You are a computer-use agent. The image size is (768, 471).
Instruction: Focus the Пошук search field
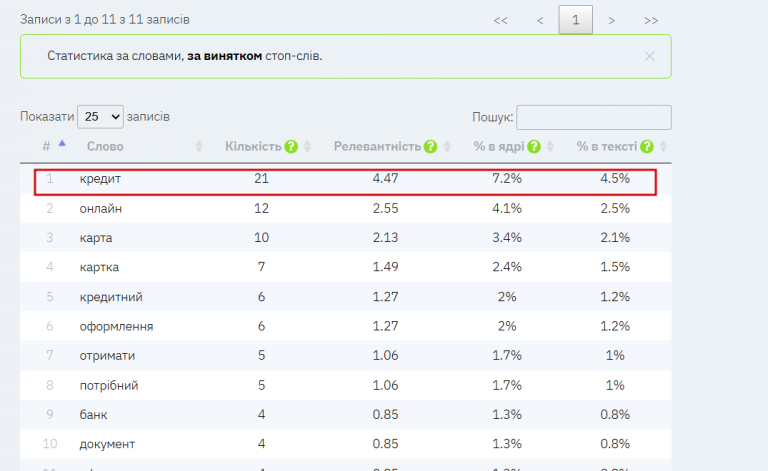click(x=594, y=118)
